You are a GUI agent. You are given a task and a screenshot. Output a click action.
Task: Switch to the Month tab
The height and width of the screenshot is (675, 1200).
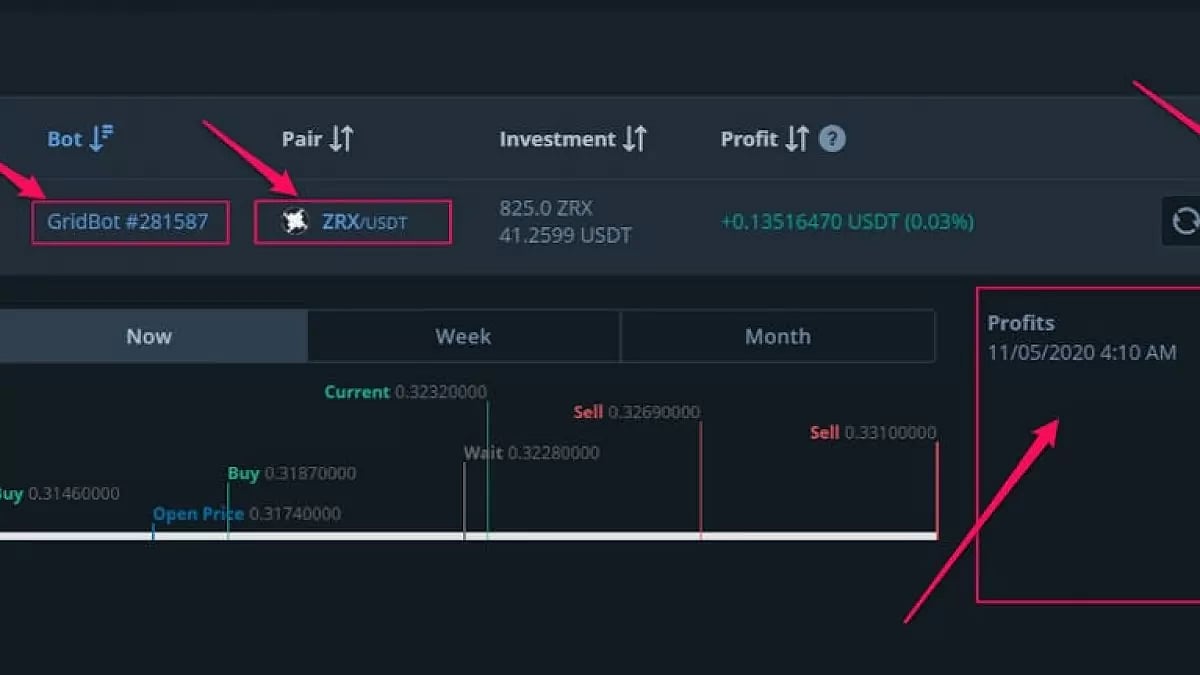coord(778,336)
